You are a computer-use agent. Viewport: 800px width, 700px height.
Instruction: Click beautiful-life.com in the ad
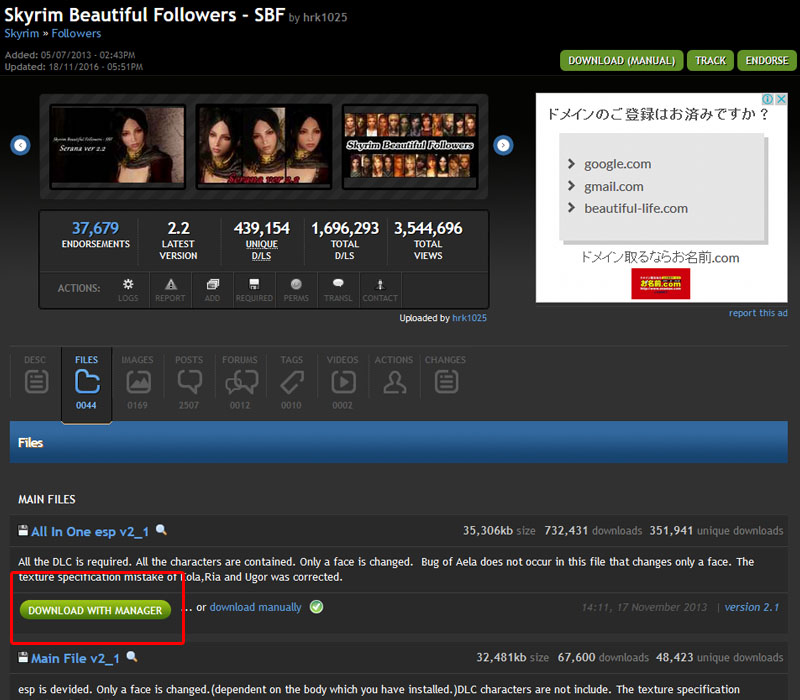pos(636,208)
